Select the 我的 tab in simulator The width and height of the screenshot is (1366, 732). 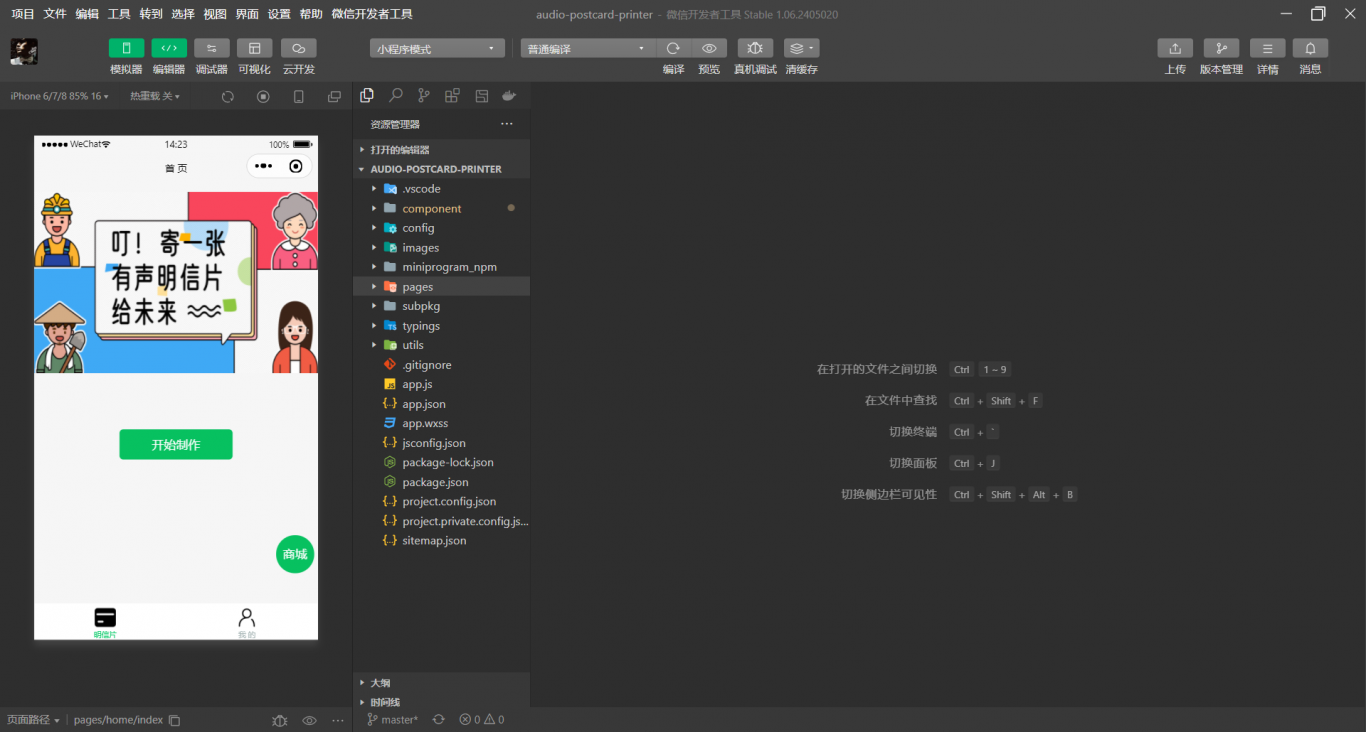point(247,622)
